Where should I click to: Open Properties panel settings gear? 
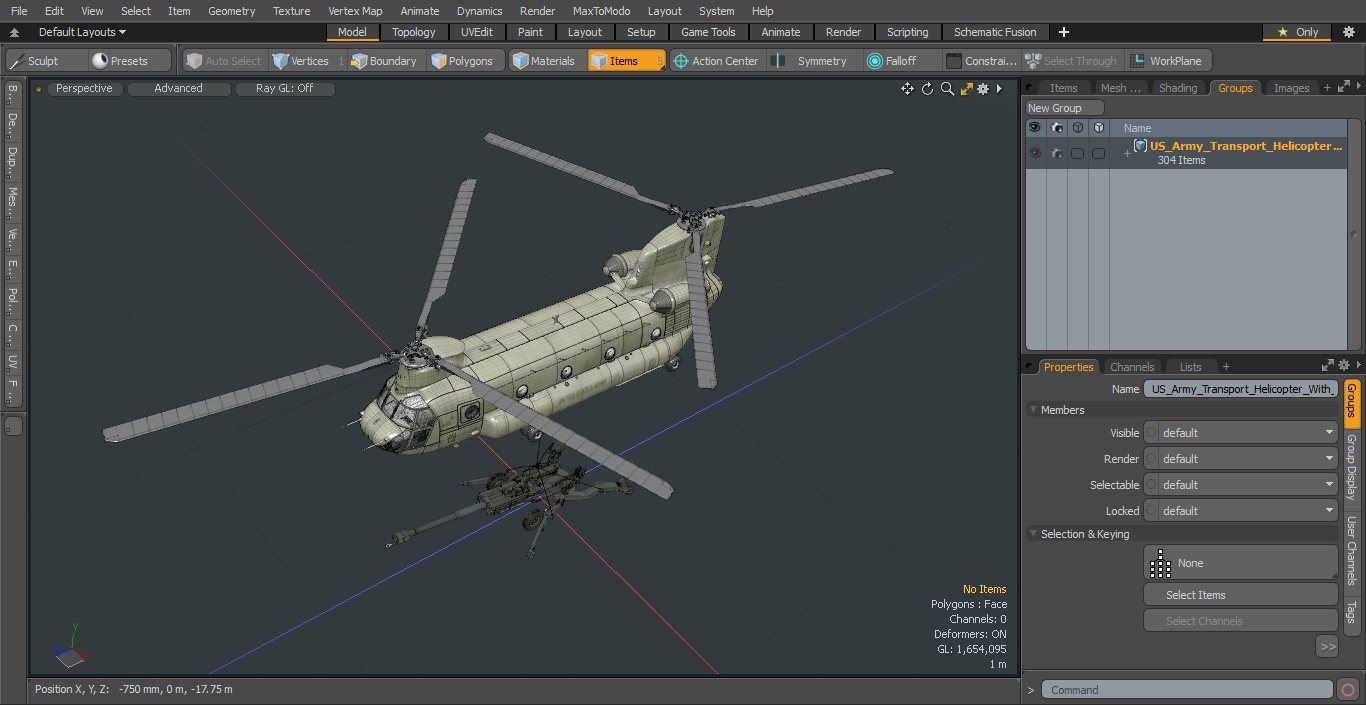1344,366
